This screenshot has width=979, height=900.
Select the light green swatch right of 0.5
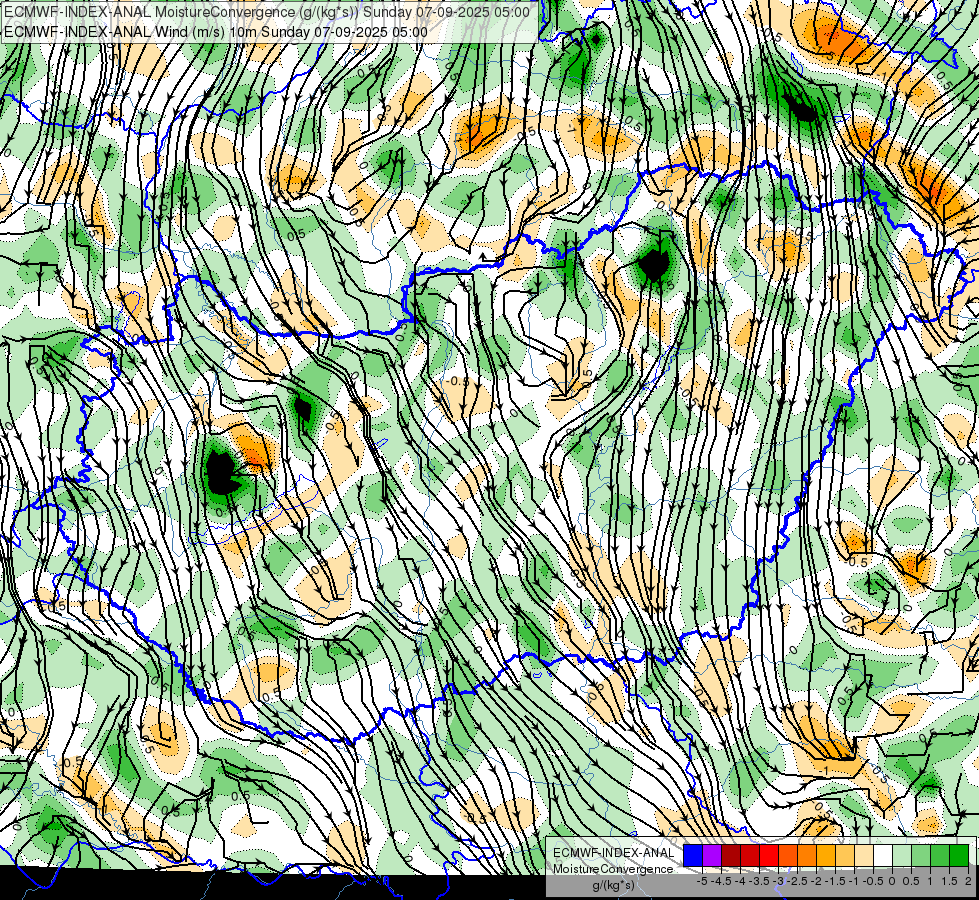[921, 856]
